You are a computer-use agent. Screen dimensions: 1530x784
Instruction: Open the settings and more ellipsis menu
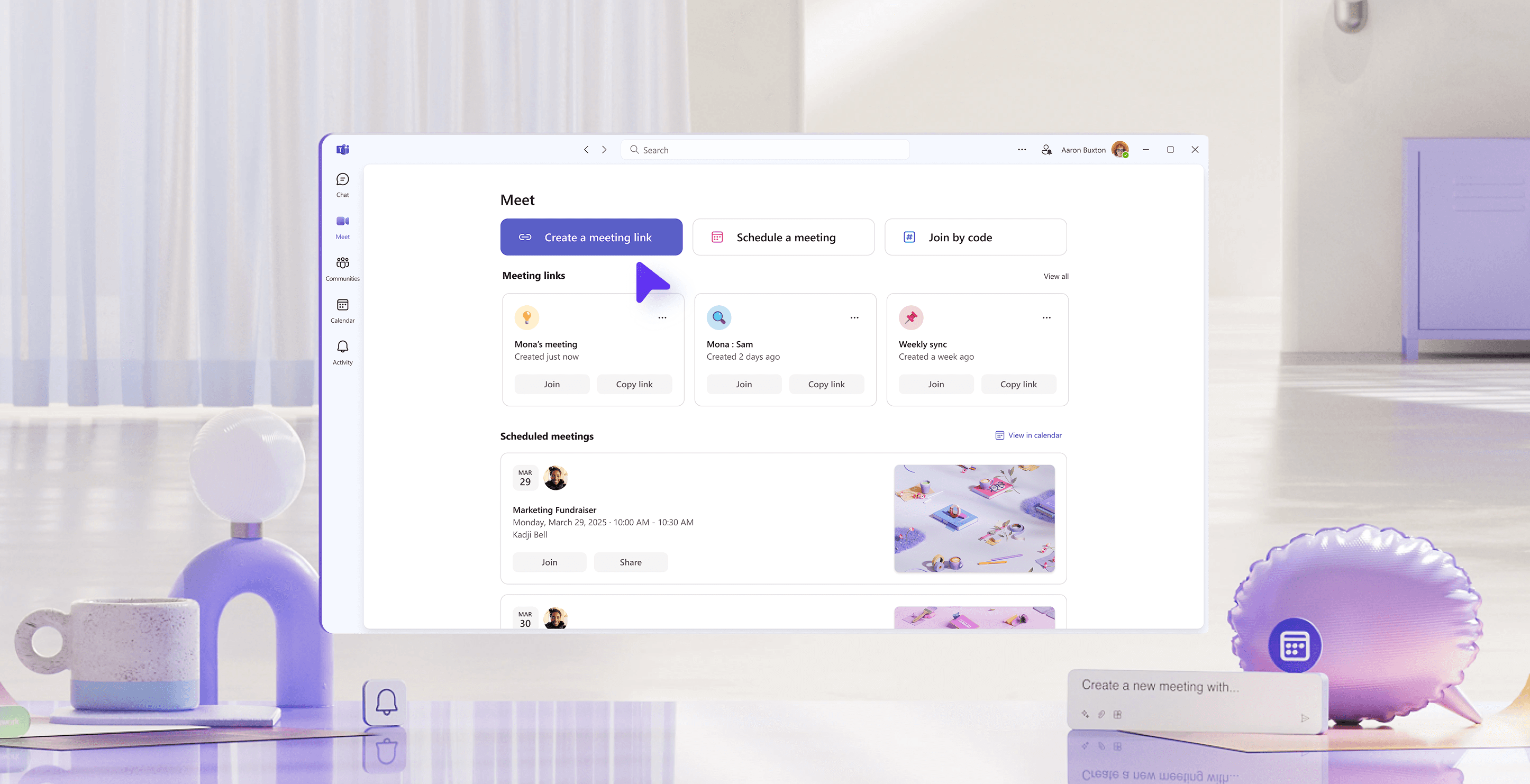pos(1022,150)
